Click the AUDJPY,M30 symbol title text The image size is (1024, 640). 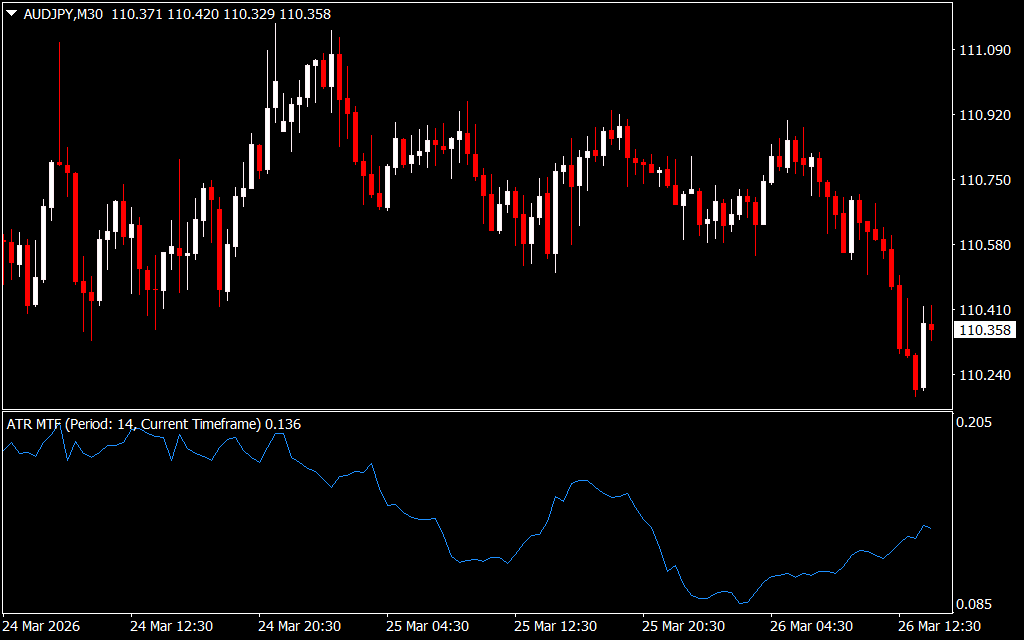(x=62, y=14)
